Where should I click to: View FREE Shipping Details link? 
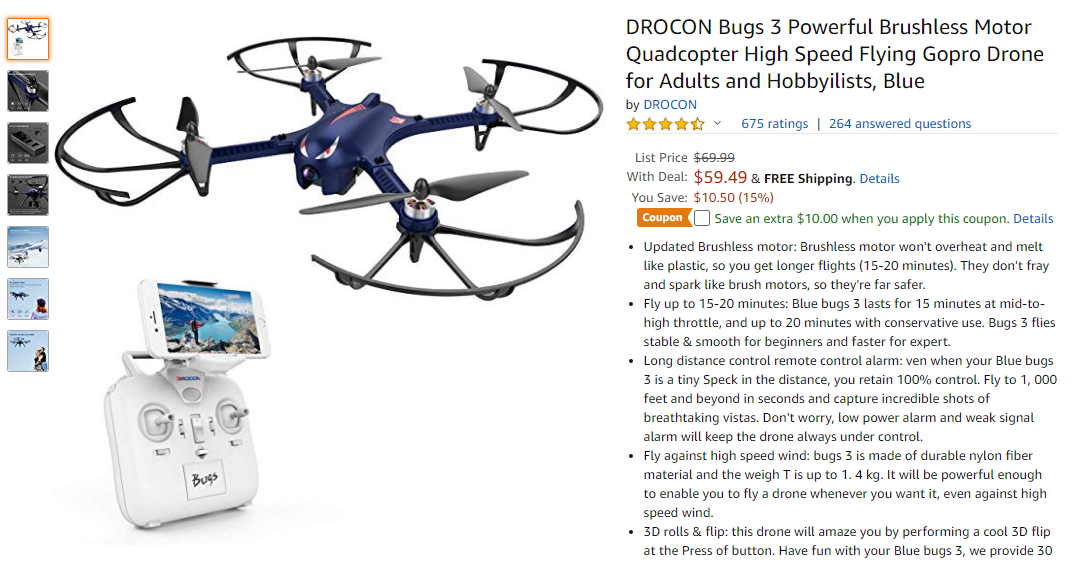879,179
